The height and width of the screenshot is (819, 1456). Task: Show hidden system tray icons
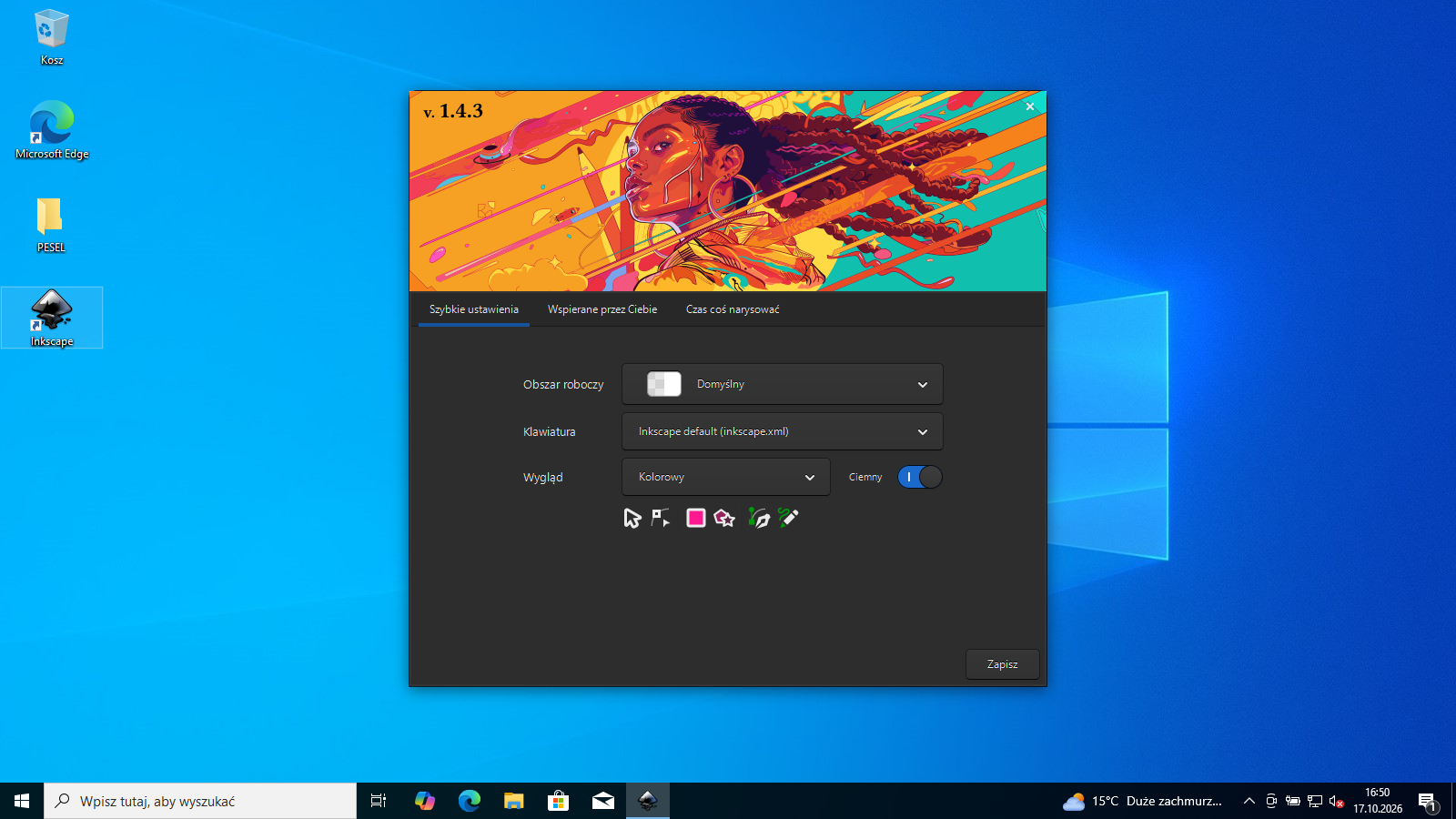[1249, 801]
